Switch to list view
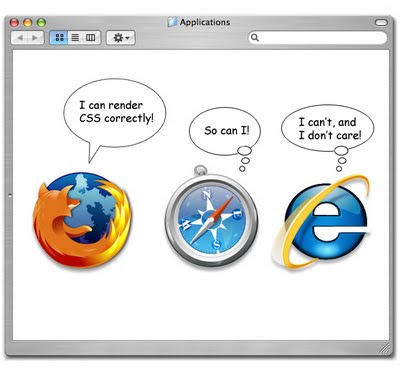Viewport: 400px width, 373px height. [75, 38]
